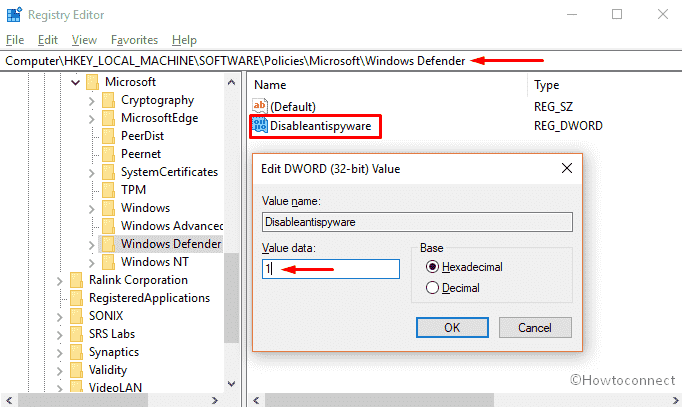Click the tree pane vertical scrollbar thumb
The height and width of the screenshot is (407, 682).
[x=231, y=298]
